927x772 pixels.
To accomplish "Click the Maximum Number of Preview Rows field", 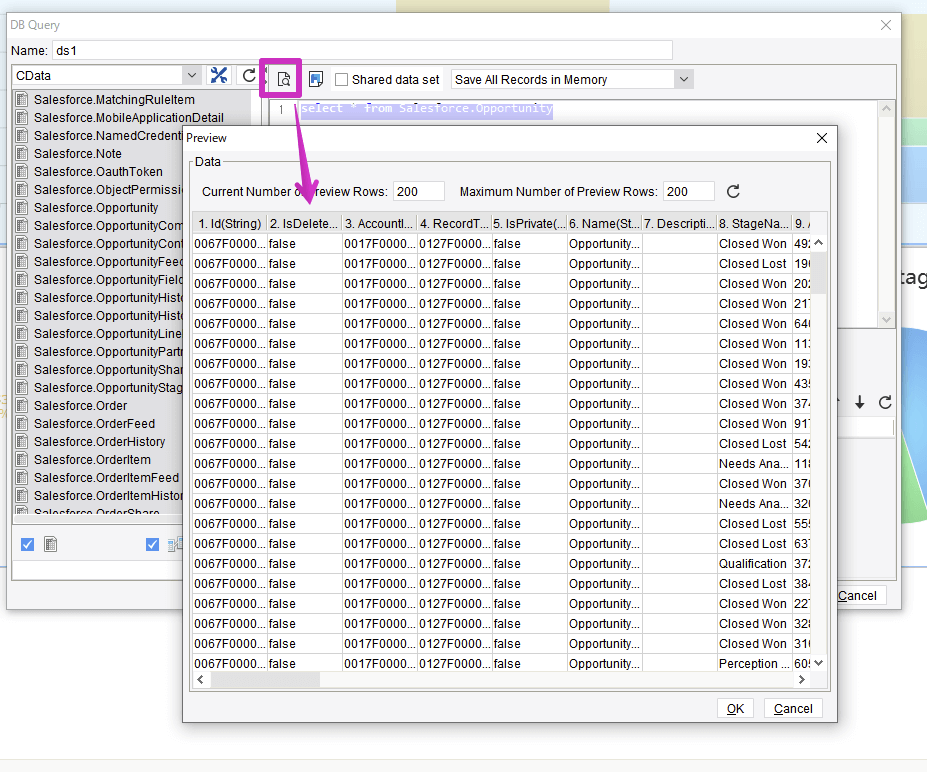I will [x=688, y=192].
